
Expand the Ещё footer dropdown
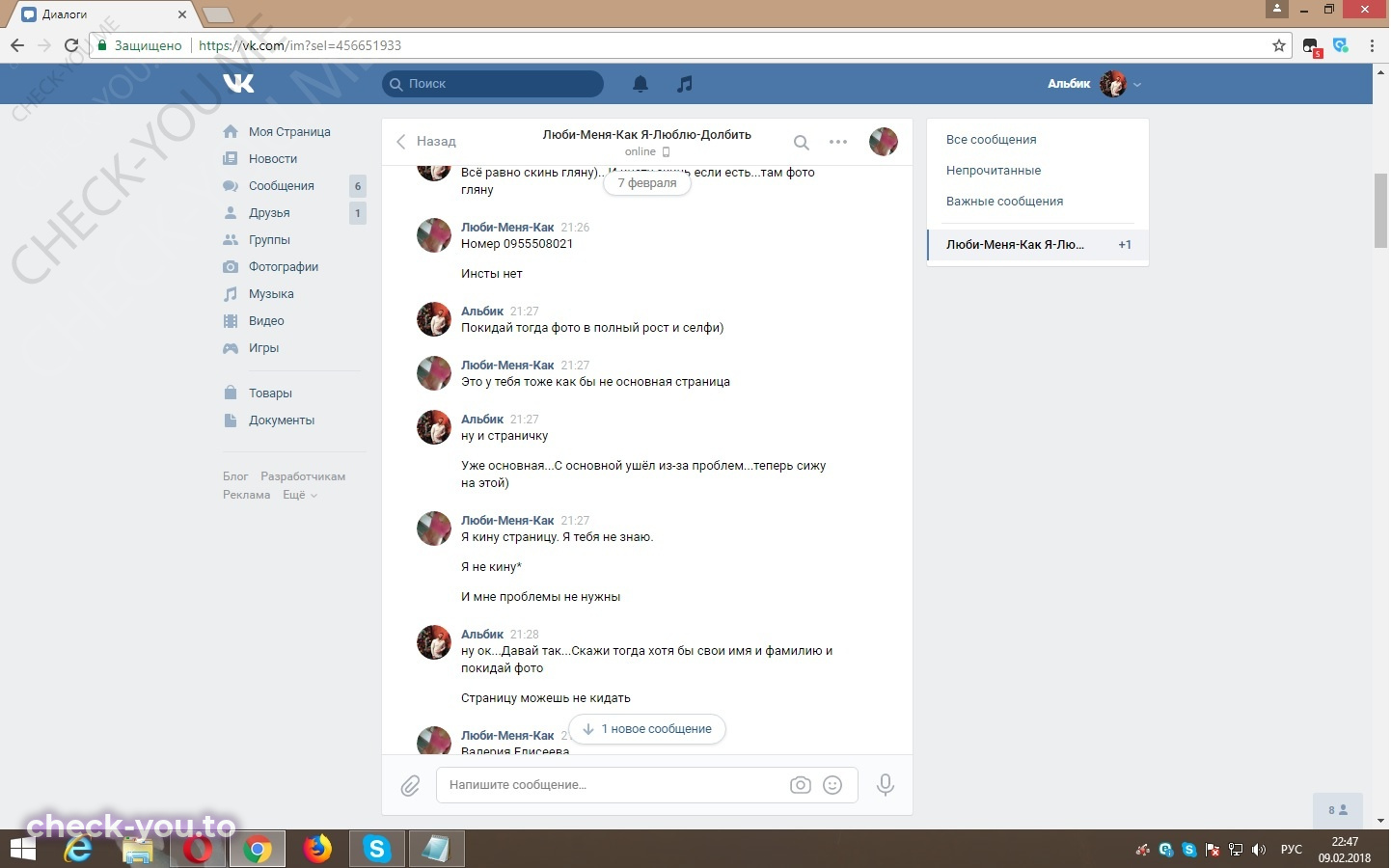tap(300, 495)
